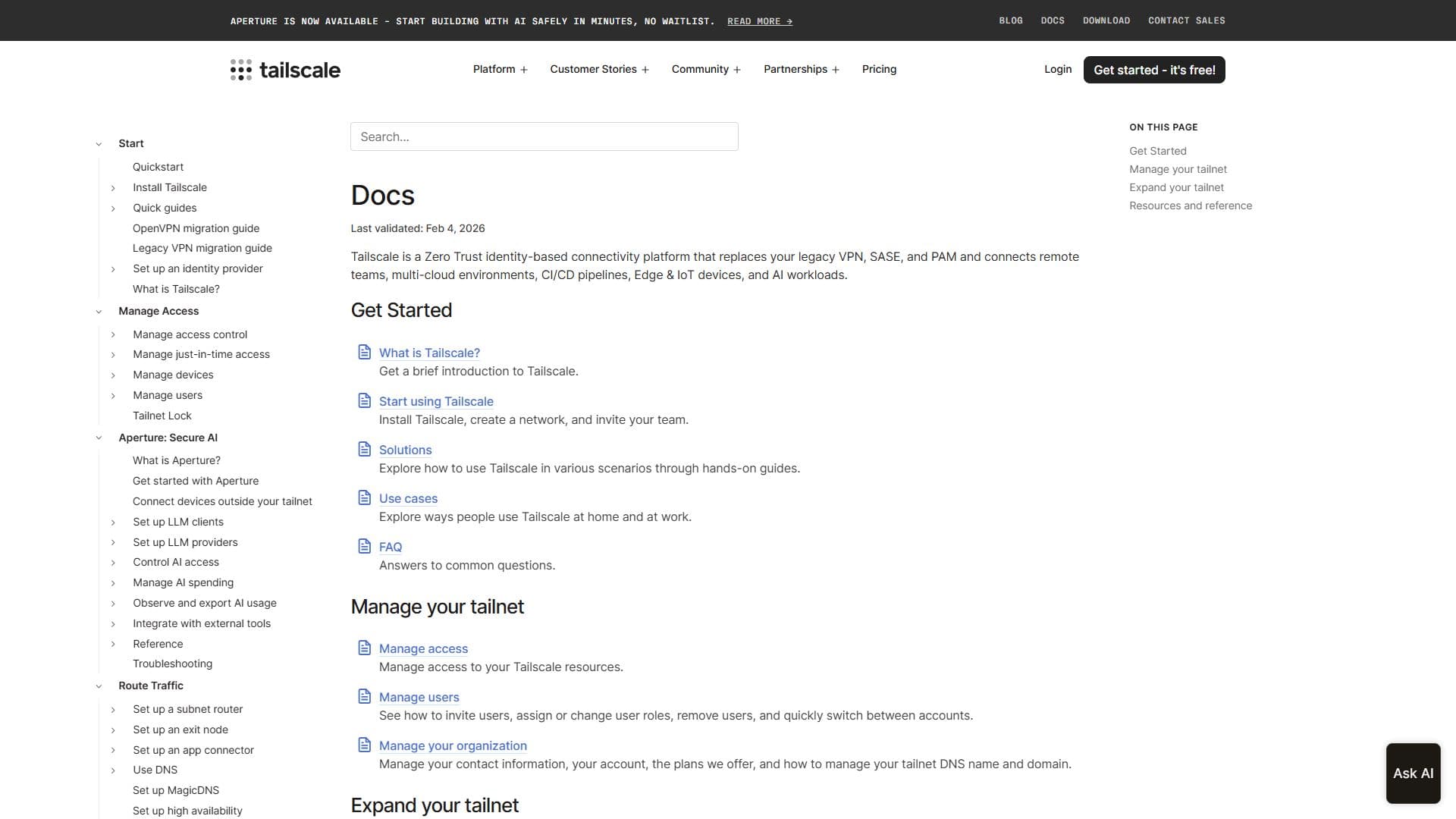This screenshot has height=819, width=1456.
Task: Expand Observe and export AI usage chevron
Action: [113, 604]
